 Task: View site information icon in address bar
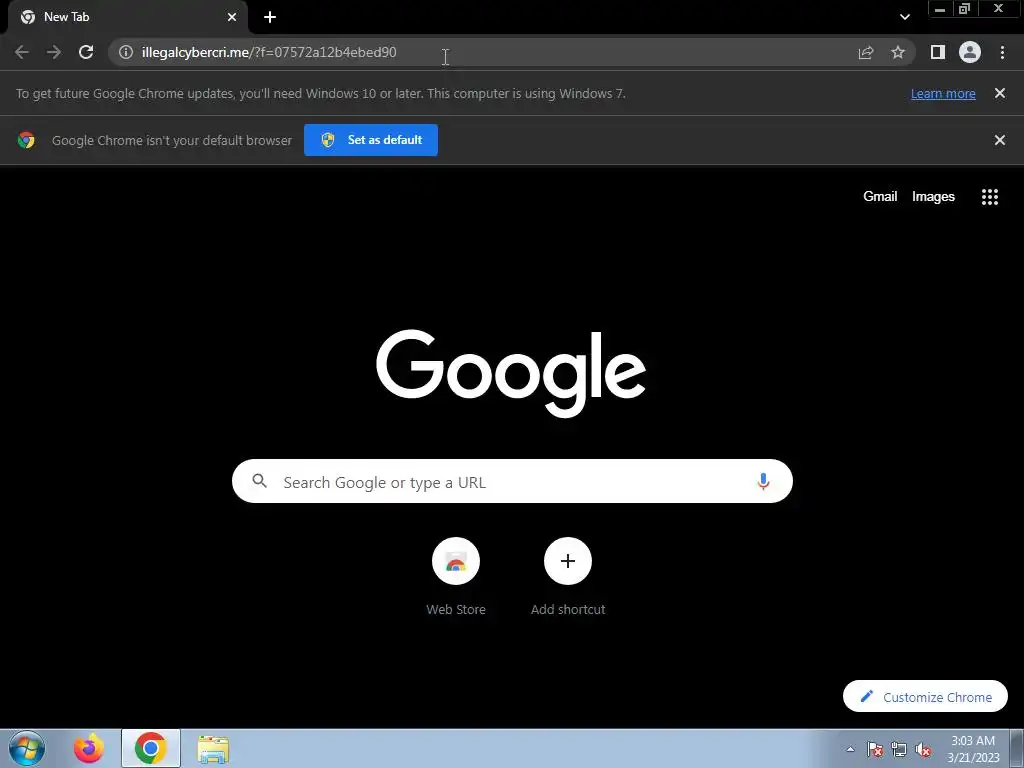tap(126, 52)
